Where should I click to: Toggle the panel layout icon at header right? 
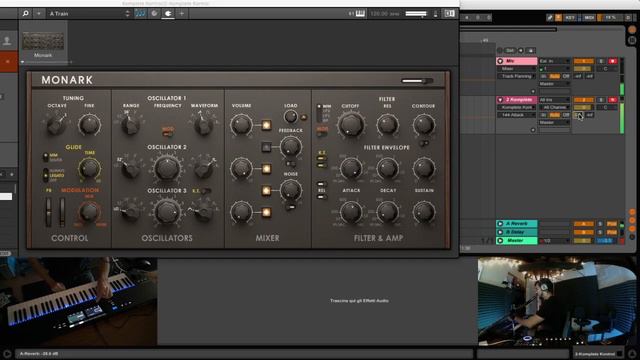(x=449, y=13)
